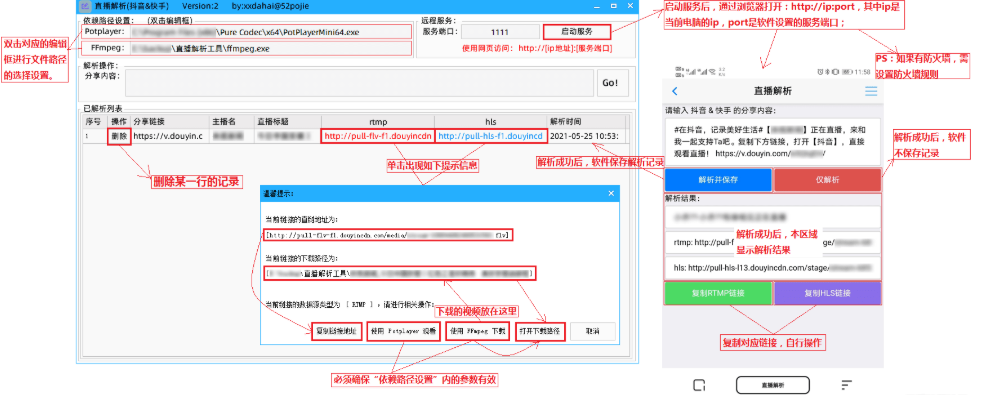The image size is (990, 395).
Task: Click the 分享内容 text box
Action: (x=359, y=83)
